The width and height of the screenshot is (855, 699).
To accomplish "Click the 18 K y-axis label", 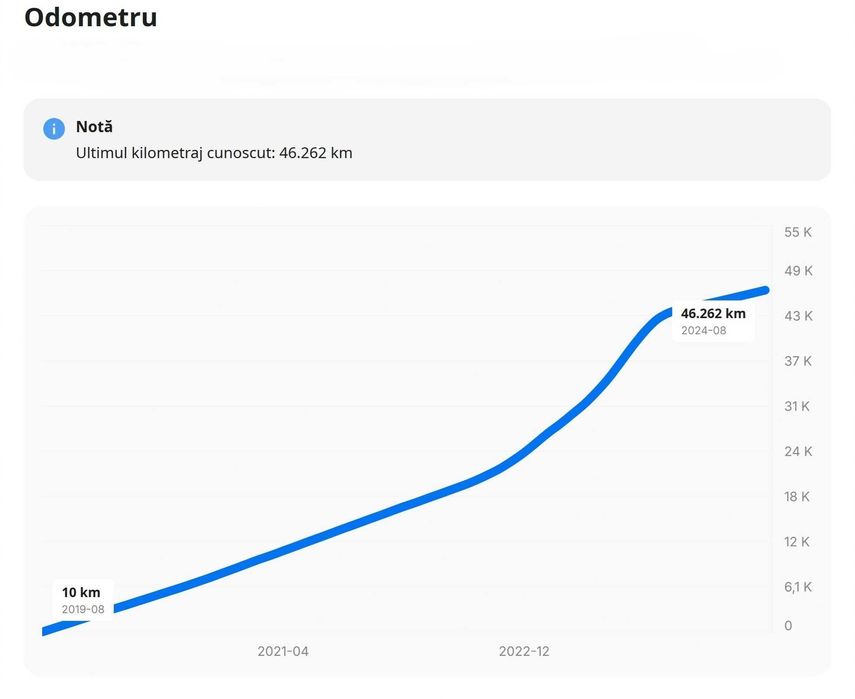I will 797,496.
